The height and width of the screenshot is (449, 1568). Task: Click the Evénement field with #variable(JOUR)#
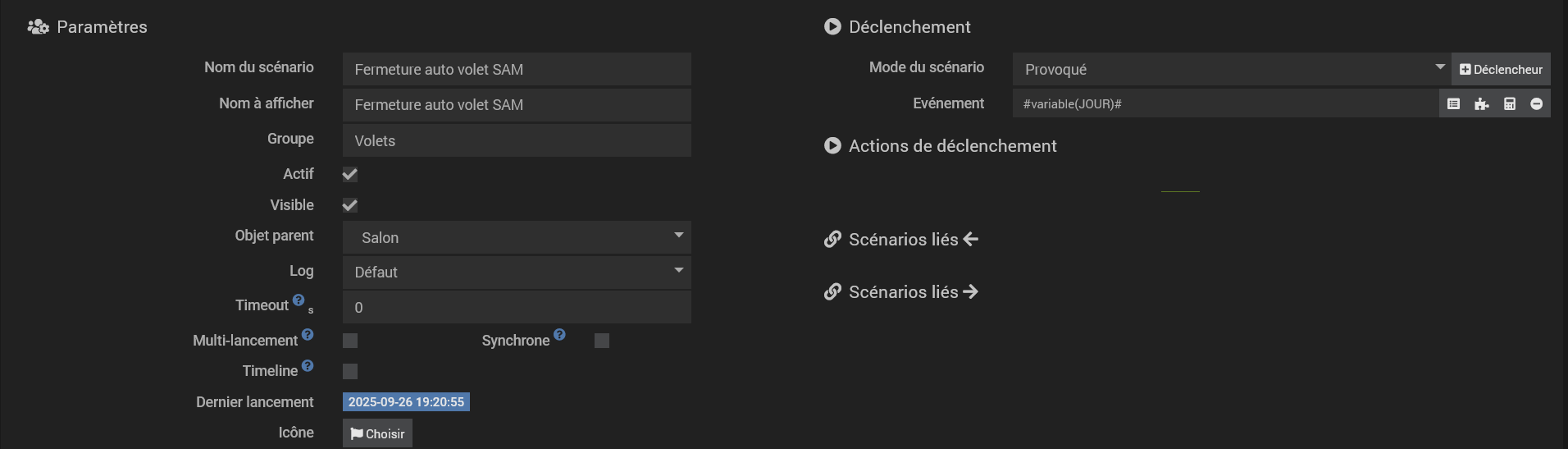point(1225,104)
